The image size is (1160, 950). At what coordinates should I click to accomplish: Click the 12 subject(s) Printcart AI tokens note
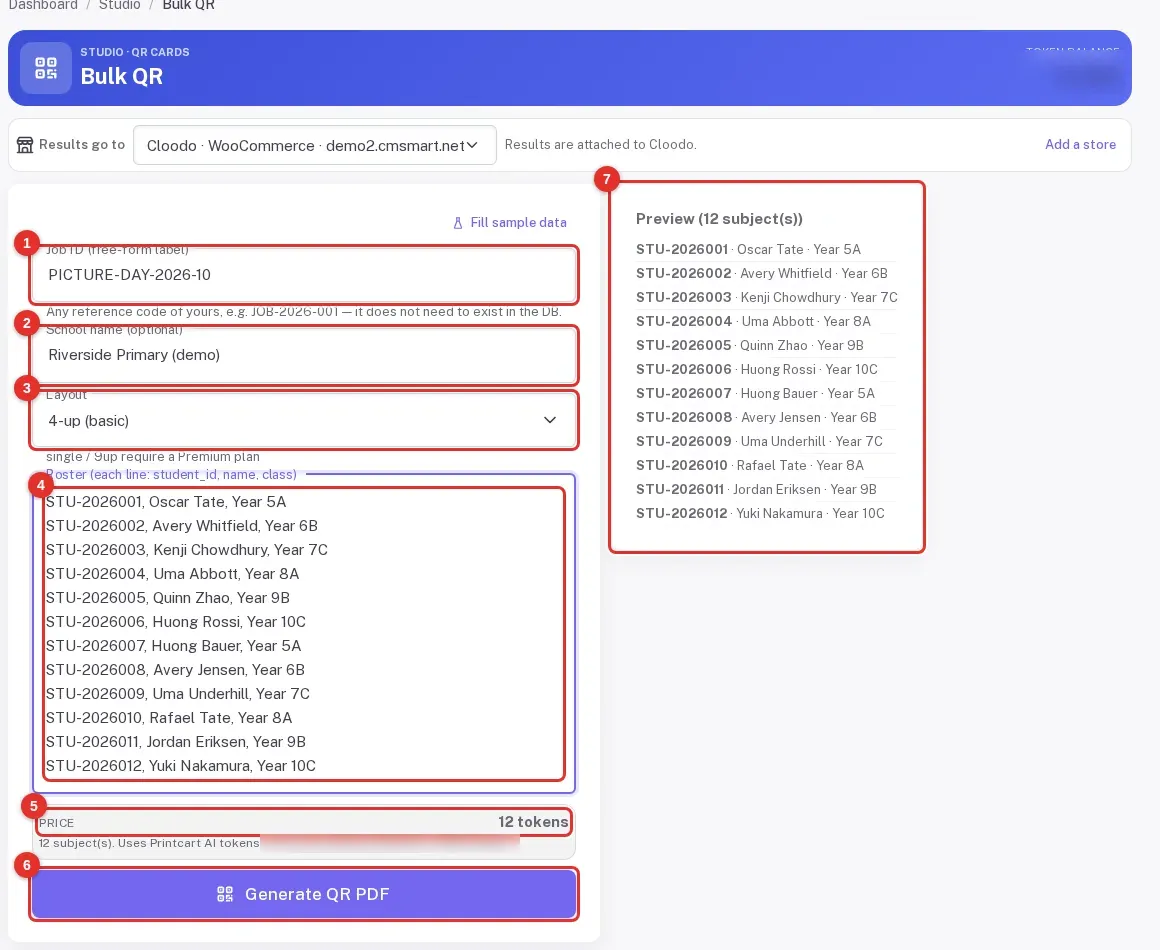point(149,843)
